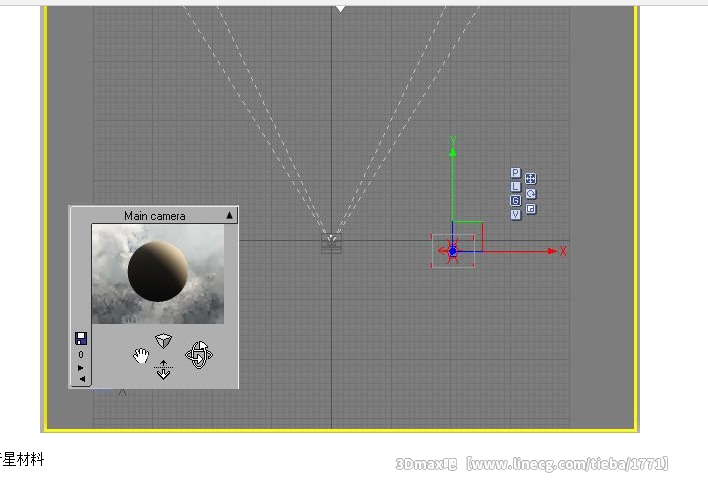Click the V view coordinates button
The image size is (708, 483).
tap(516, 214)
